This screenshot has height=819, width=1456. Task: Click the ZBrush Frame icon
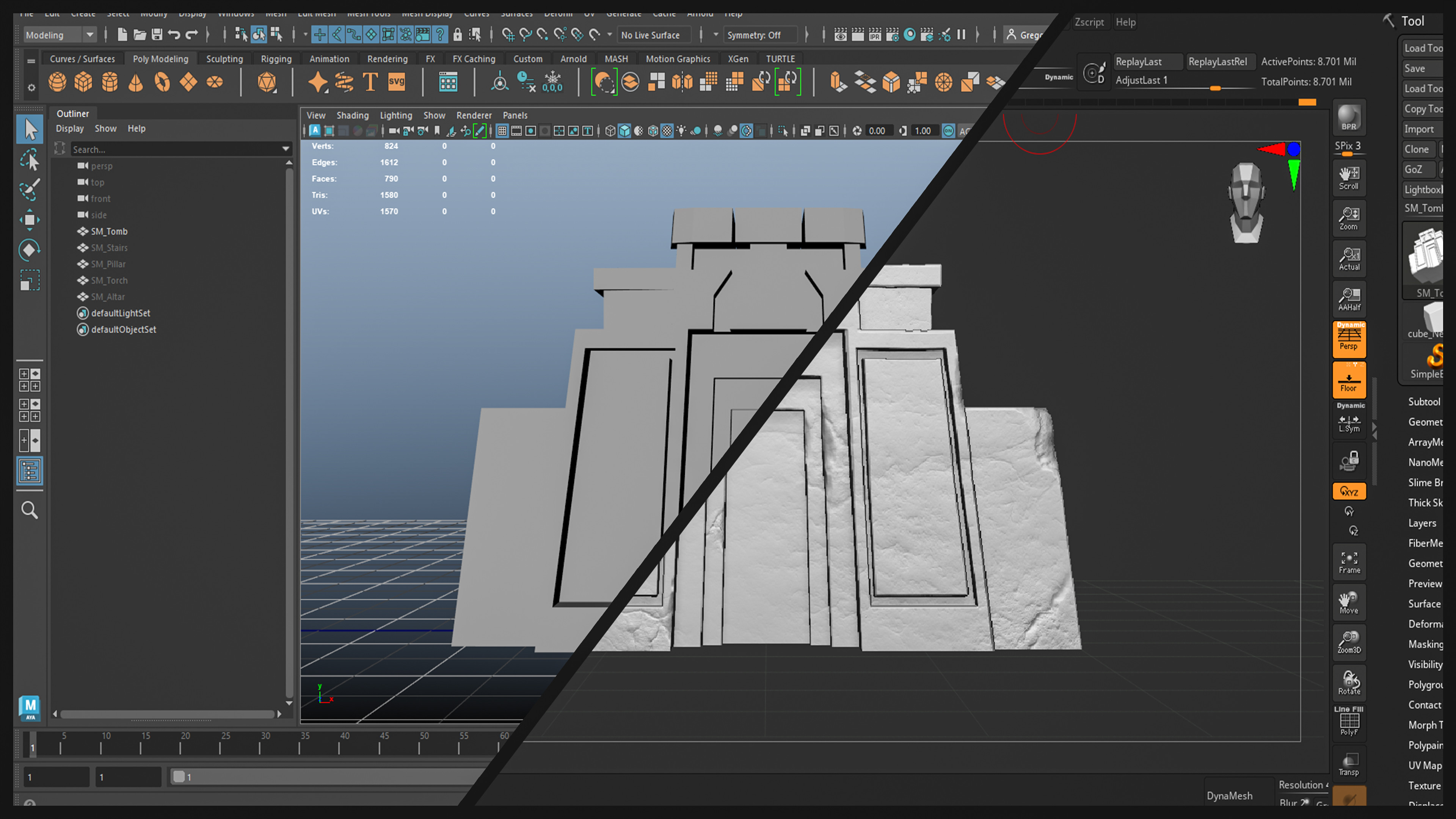point(1349,562)
